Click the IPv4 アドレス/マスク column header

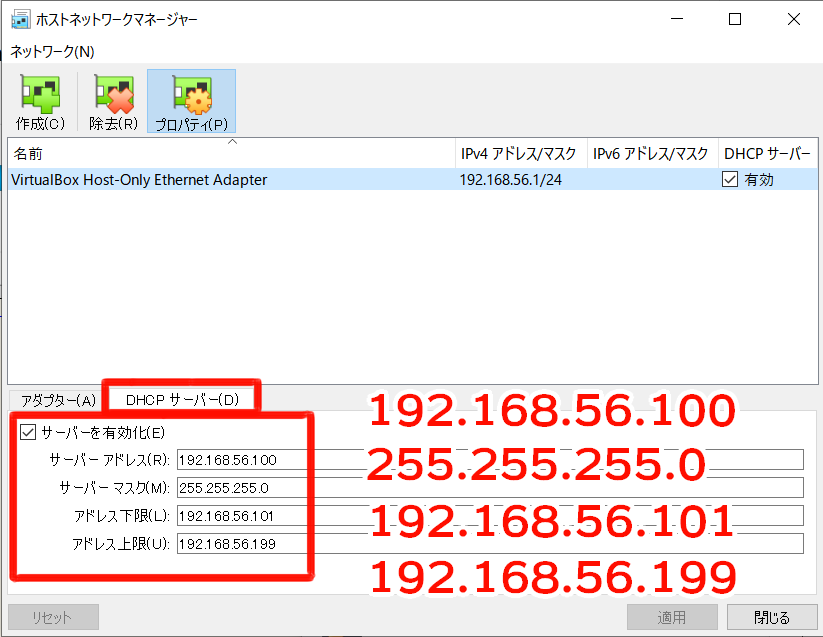[x=521, y=154]
